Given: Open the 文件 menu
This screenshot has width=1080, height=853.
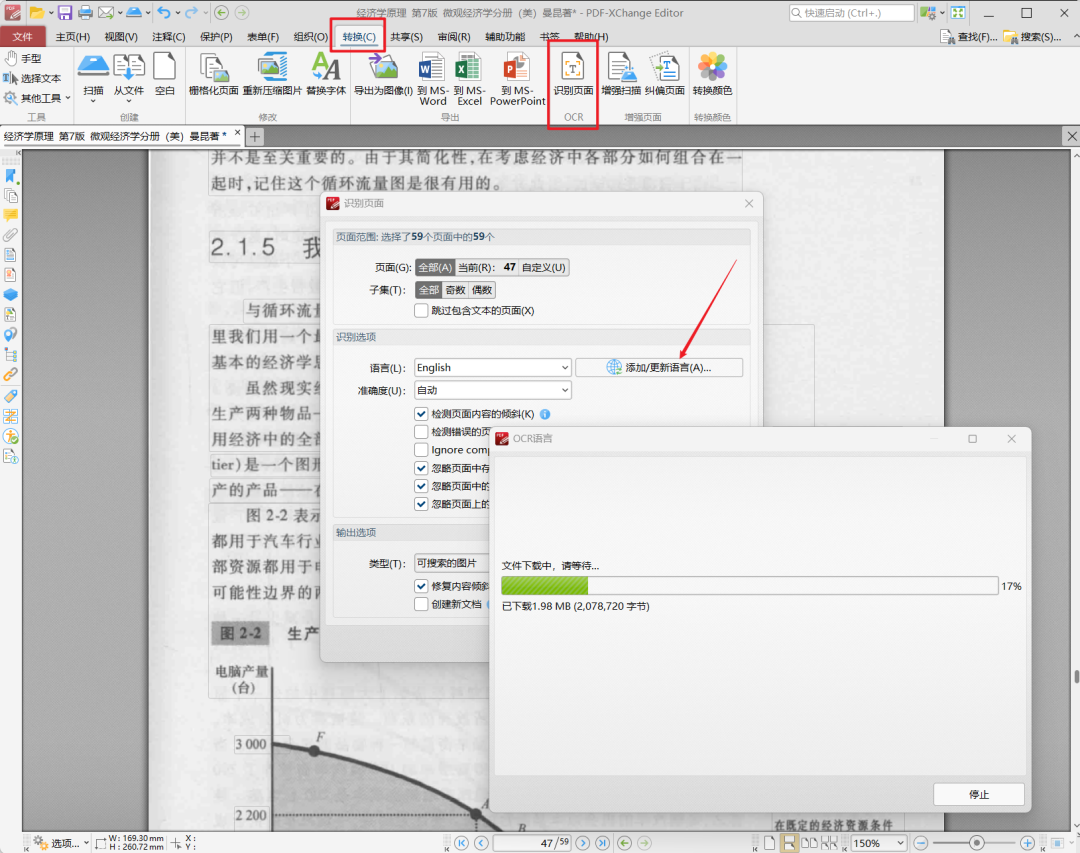Looking at the screenshot, I should click(22, 37).
